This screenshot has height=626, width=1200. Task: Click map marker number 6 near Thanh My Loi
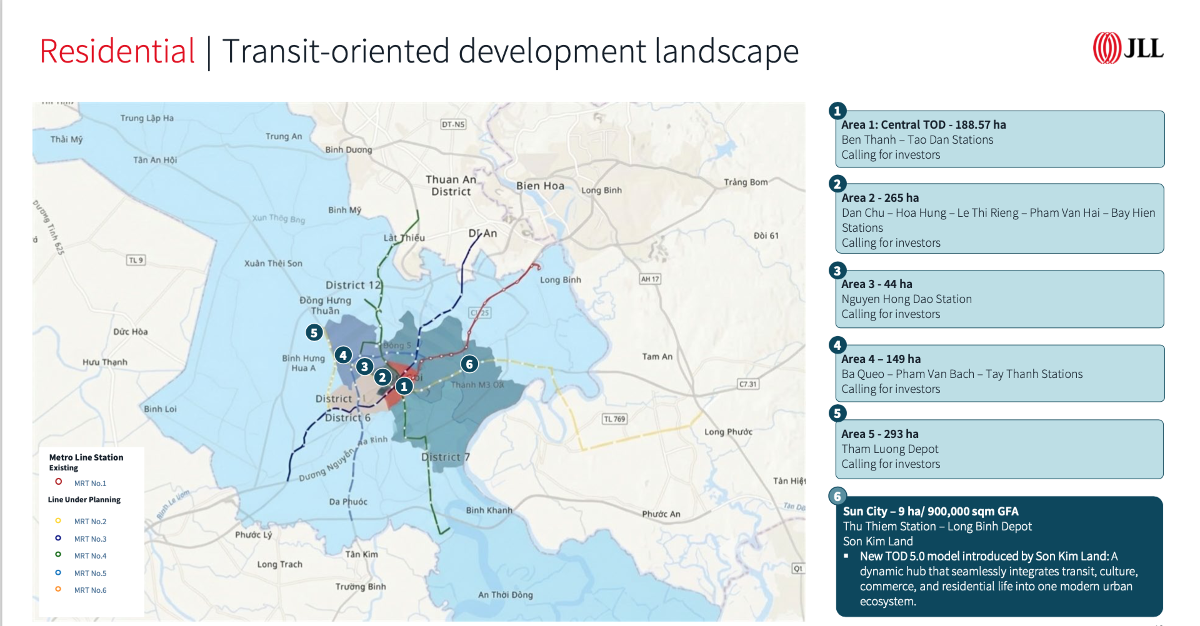point(469,364)
